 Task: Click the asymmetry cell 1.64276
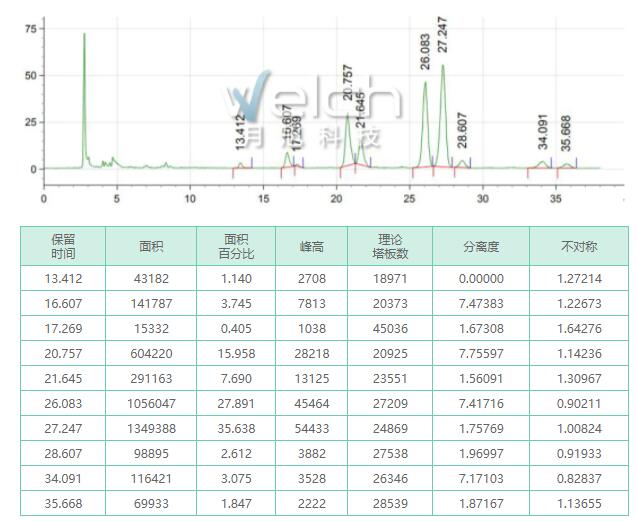579,327
